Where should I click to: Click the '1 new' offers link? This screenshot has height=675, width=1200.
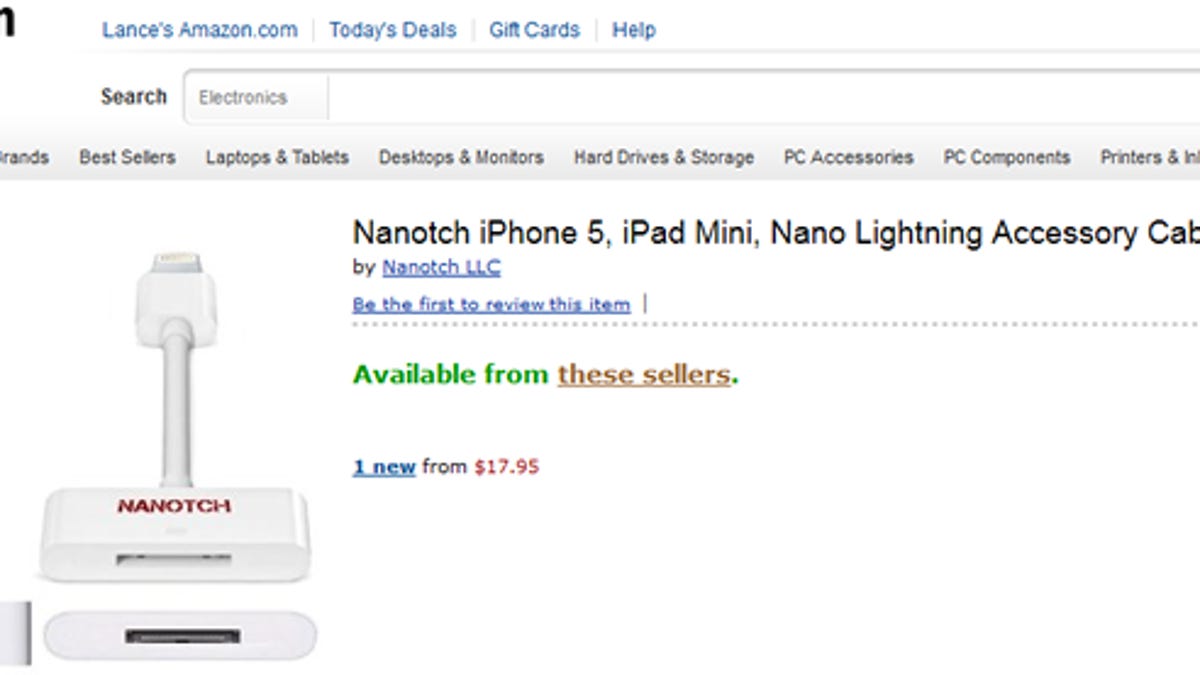point(384,466)
